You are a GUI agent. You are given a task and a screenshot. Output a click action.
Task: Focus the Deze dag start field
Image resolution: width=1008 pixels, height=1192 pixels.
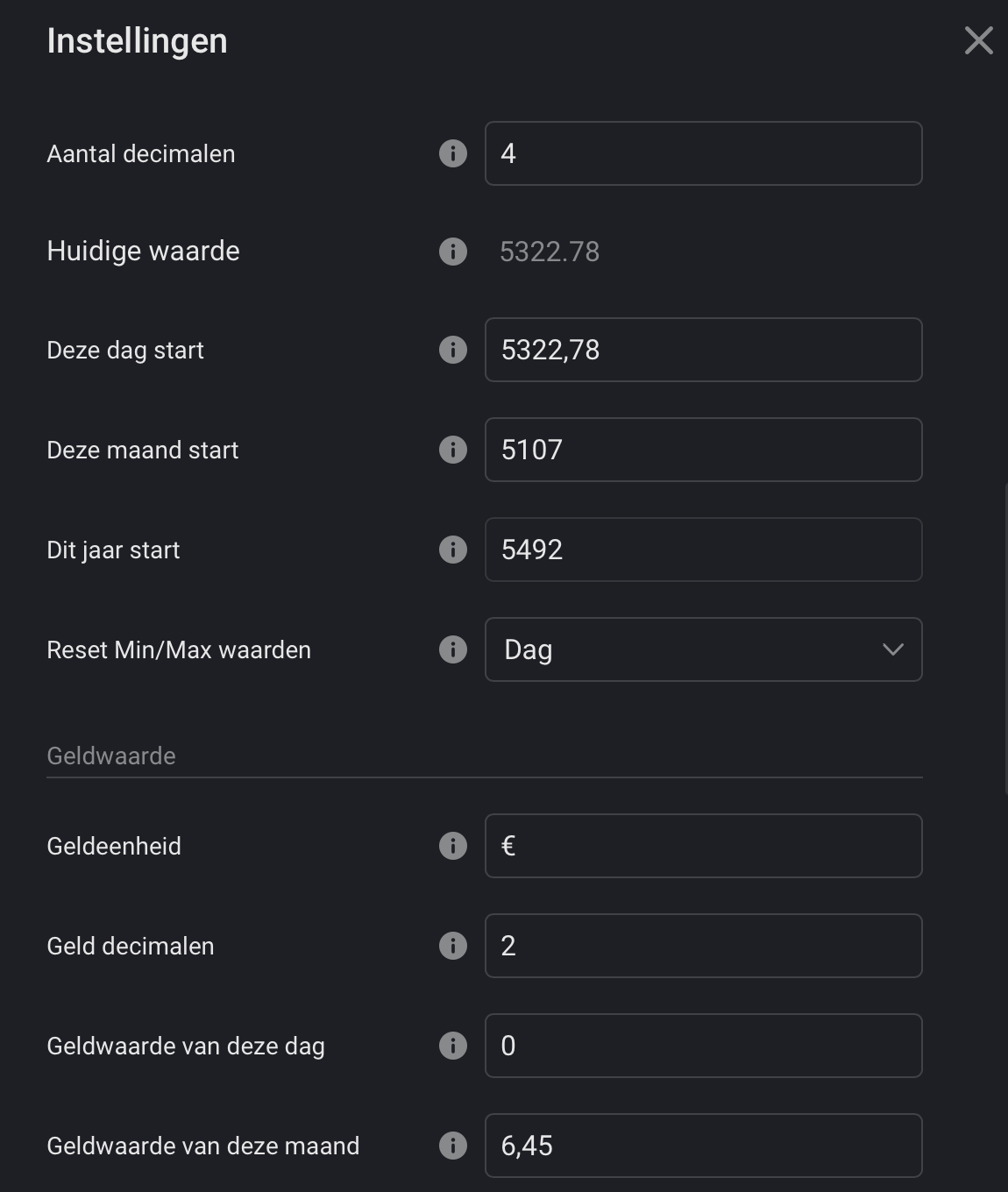pos(703,350)
